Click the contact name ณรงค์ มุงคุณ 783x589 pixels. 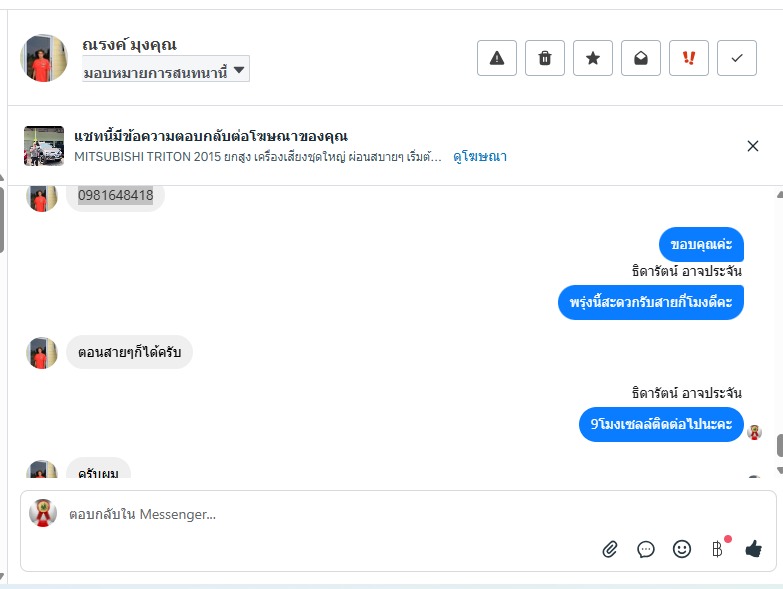[129, 44]
